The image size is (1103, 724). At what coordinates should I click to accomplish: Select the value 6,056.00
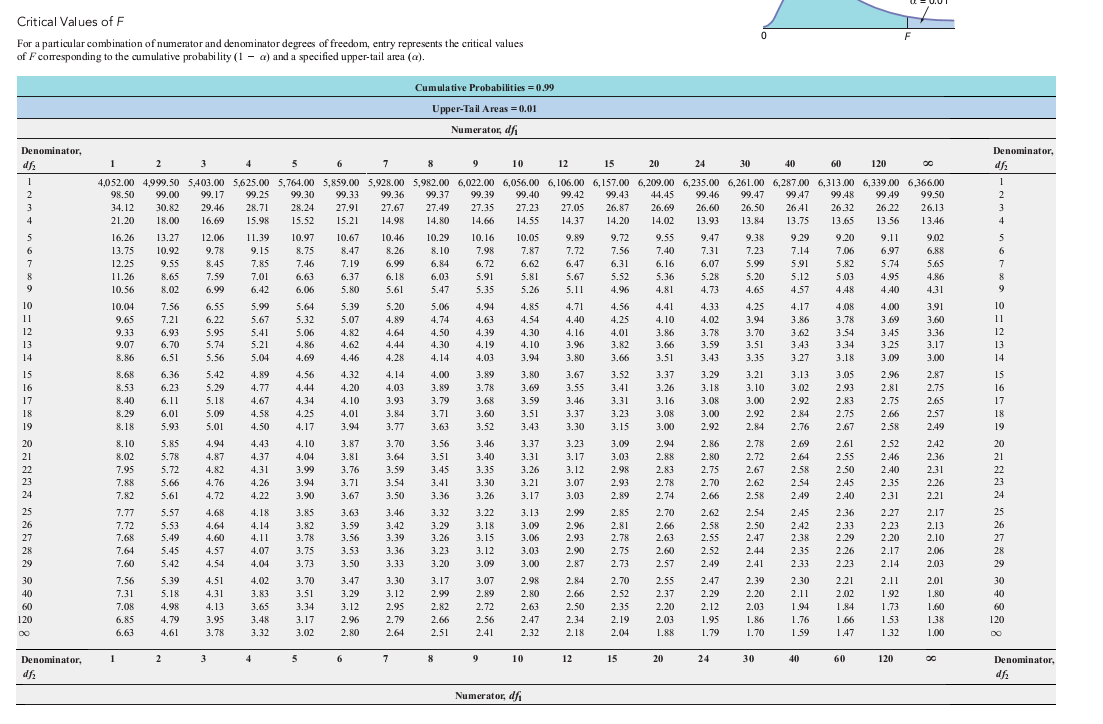521,182
